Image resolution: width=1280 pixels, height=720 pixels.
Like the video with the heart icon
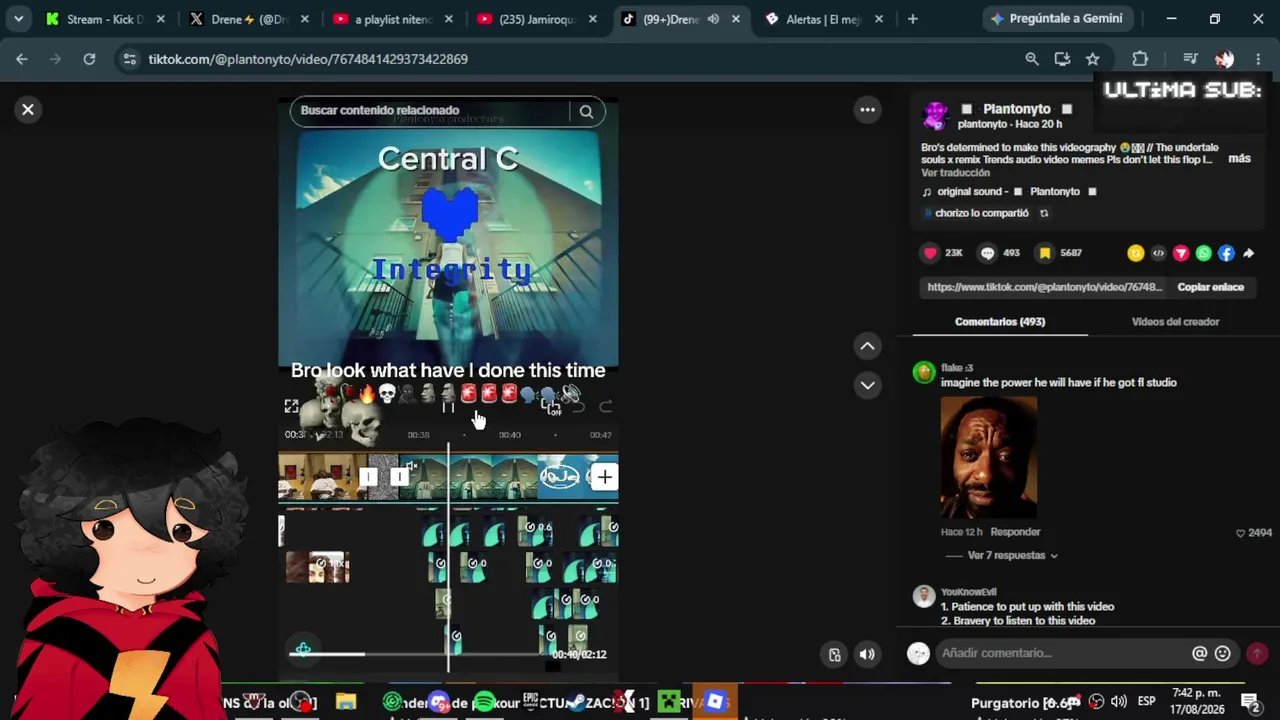(x=931, y=253)
